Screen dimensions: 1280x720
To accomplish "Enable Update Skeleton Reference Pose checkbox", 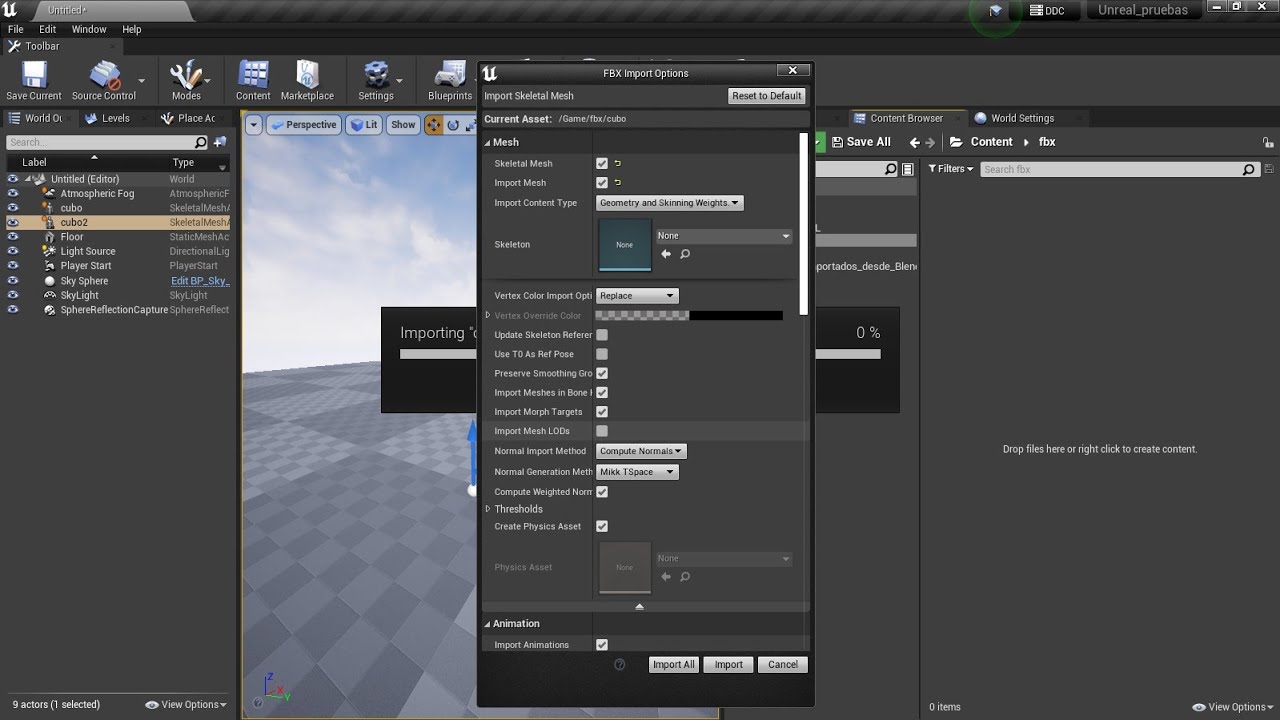I will (x=602, y=335).
